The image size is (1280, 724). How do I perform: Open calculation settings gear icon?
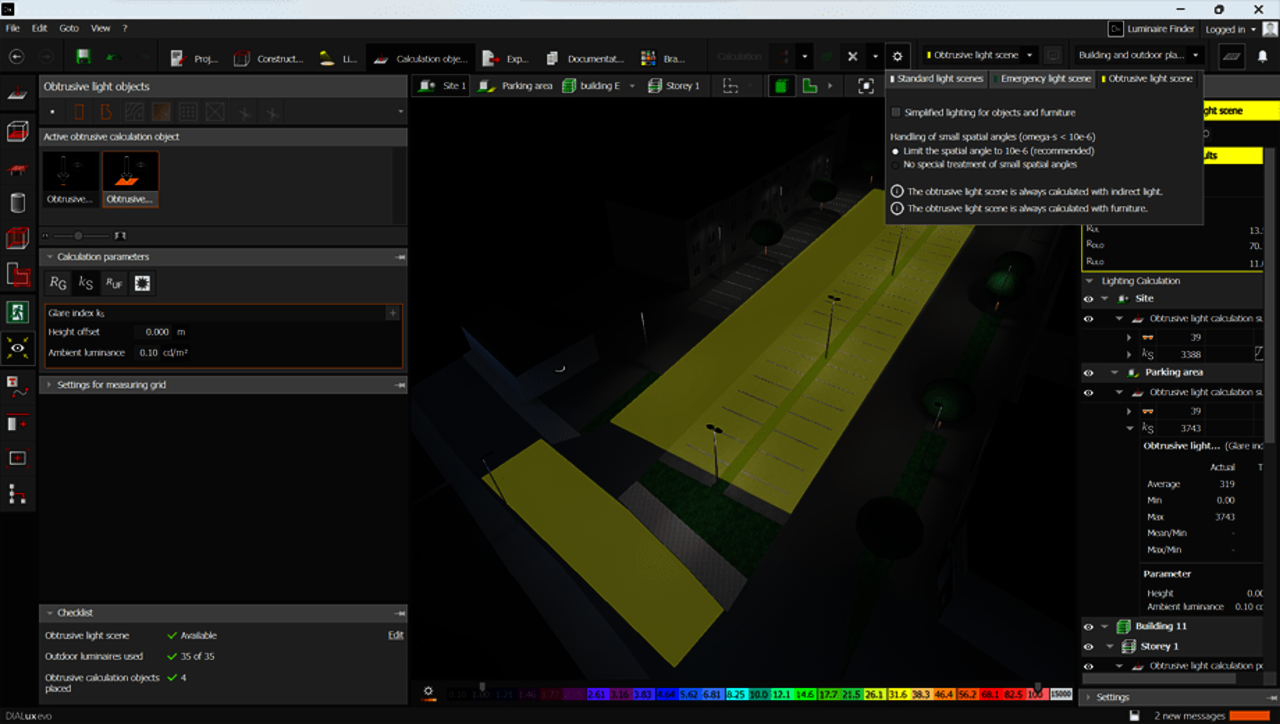pos(897,57)
